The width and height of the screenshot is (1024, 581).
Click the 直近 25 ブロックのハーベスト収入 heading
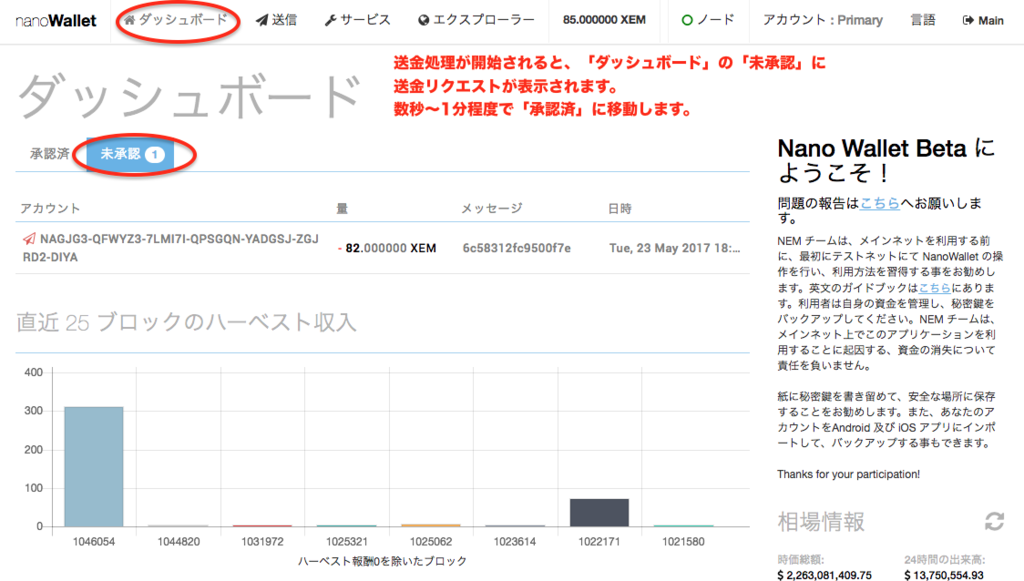click(186, 322)
